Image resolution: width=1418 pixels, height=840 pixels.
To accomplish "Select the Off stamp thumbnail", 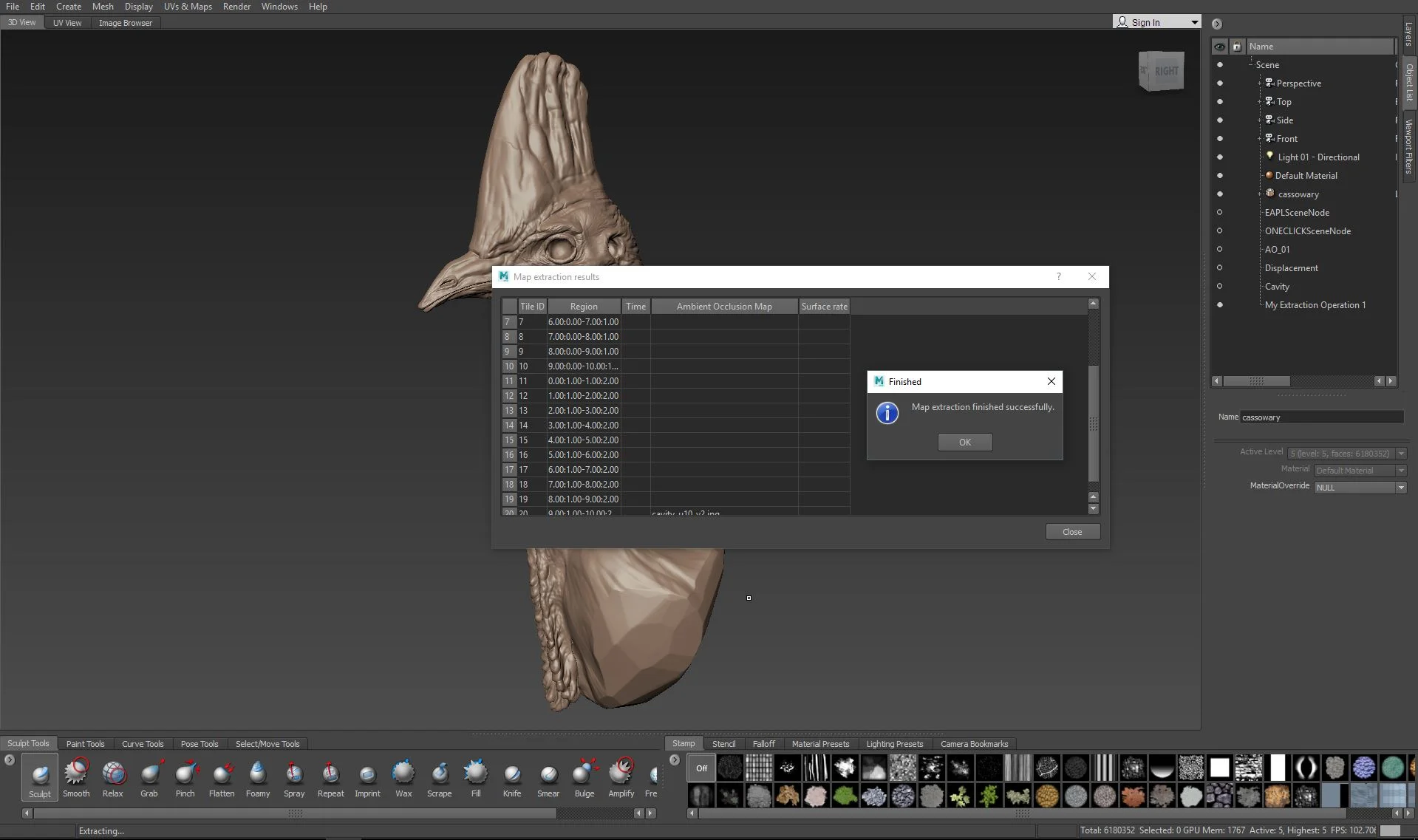I will tap(701, 768).
